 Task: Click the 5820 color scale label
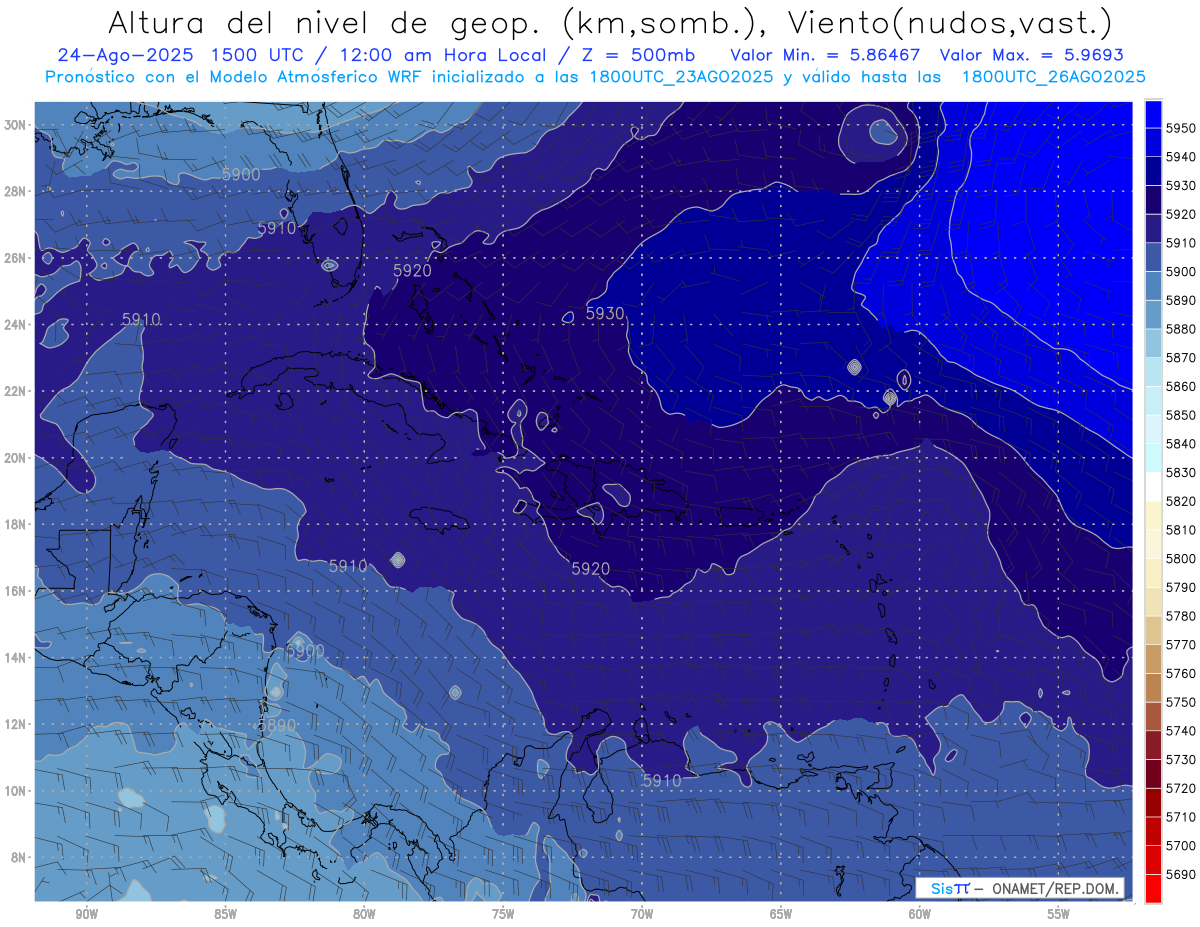pos(1180,501)
